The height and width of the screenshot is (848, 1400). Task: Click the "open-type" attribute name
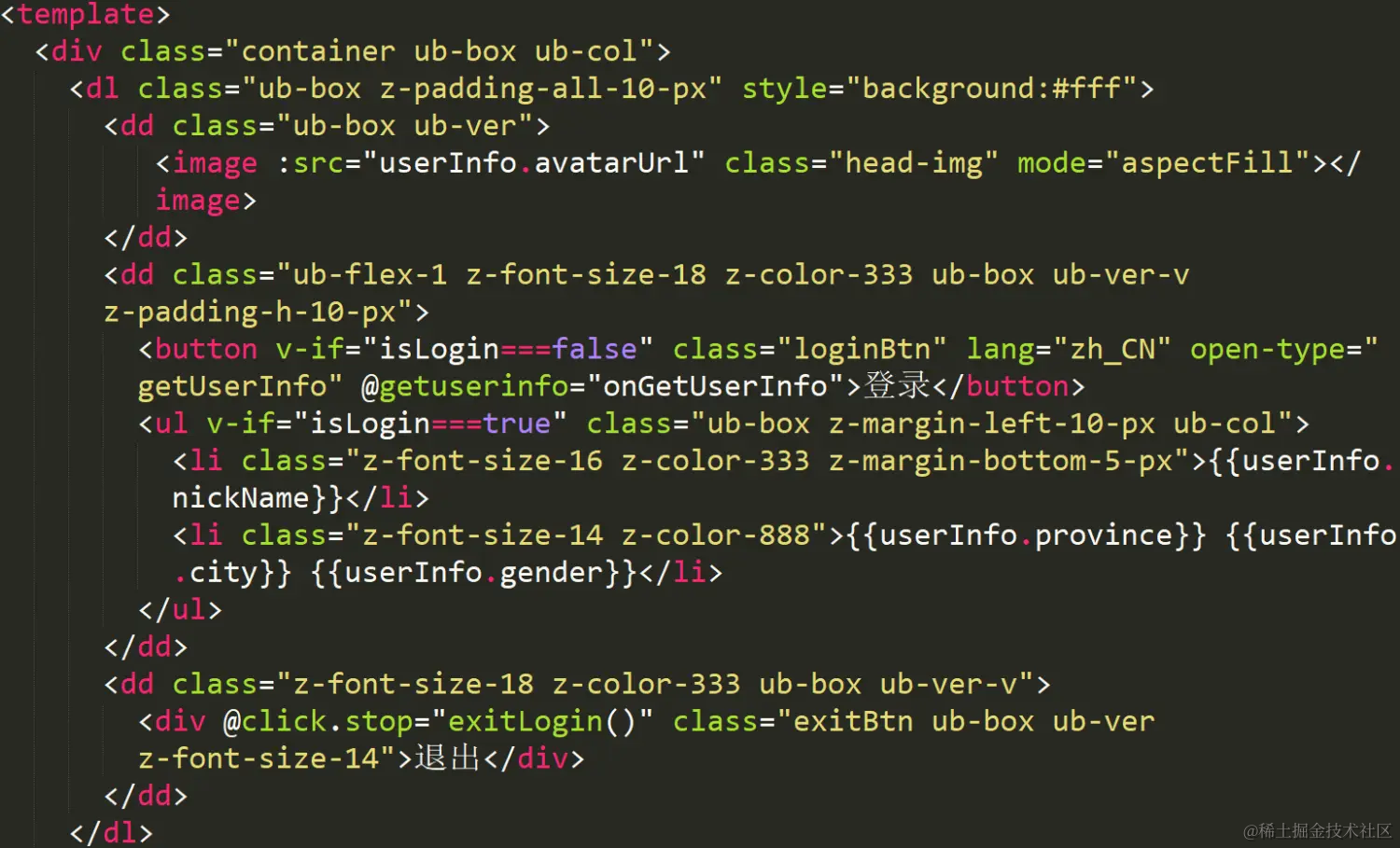(x=1267, y=349)
